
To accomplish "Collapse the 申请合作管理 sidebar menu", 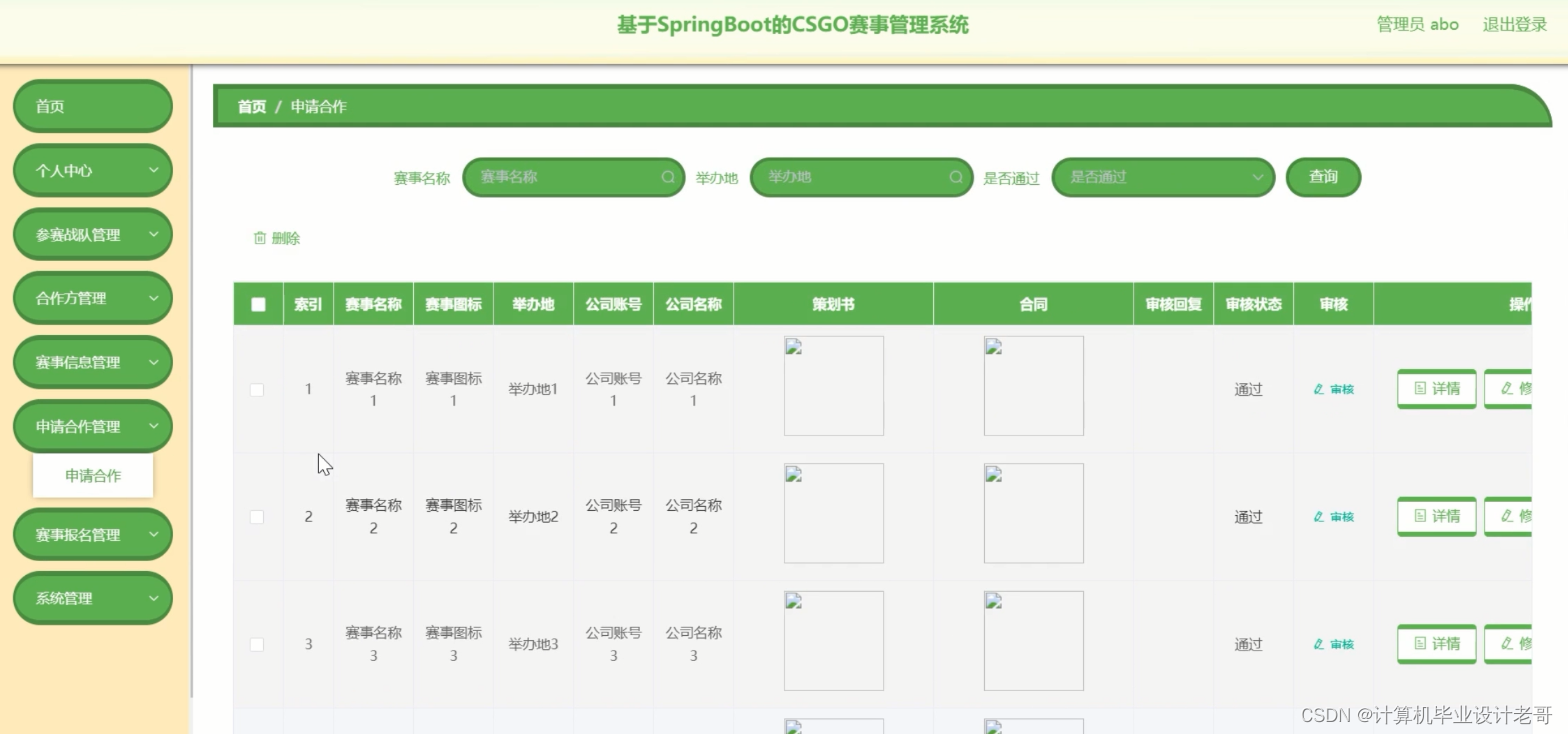I will [x=92, y=426].
